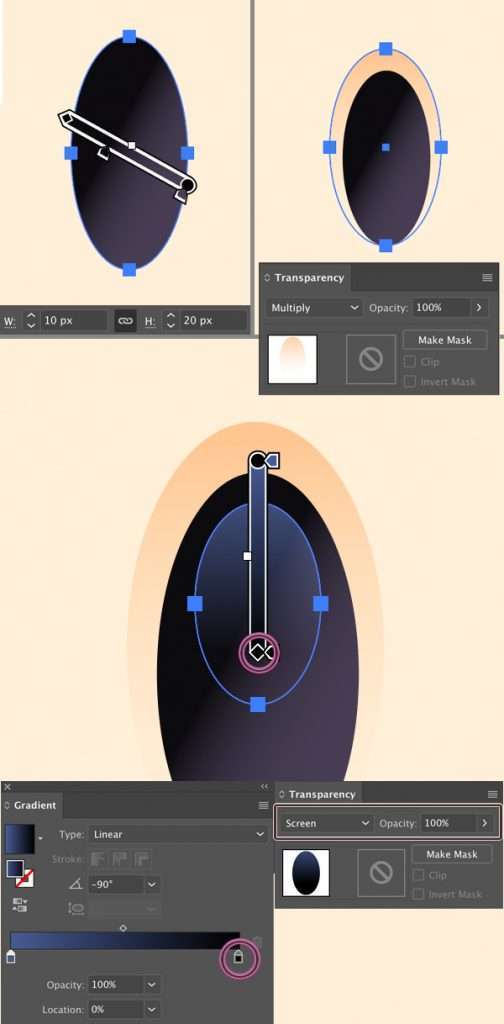Viewport: 504px width, 1024px height.
Task: Click the second Stroke gradient option icon
Action: coord(120,859)
